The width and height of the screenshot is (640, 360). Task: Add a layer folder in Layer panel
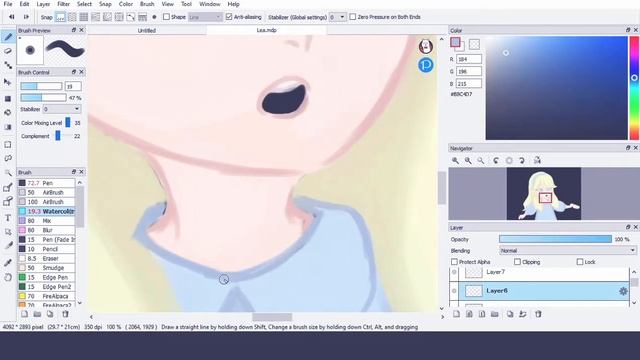coord(495,314)
